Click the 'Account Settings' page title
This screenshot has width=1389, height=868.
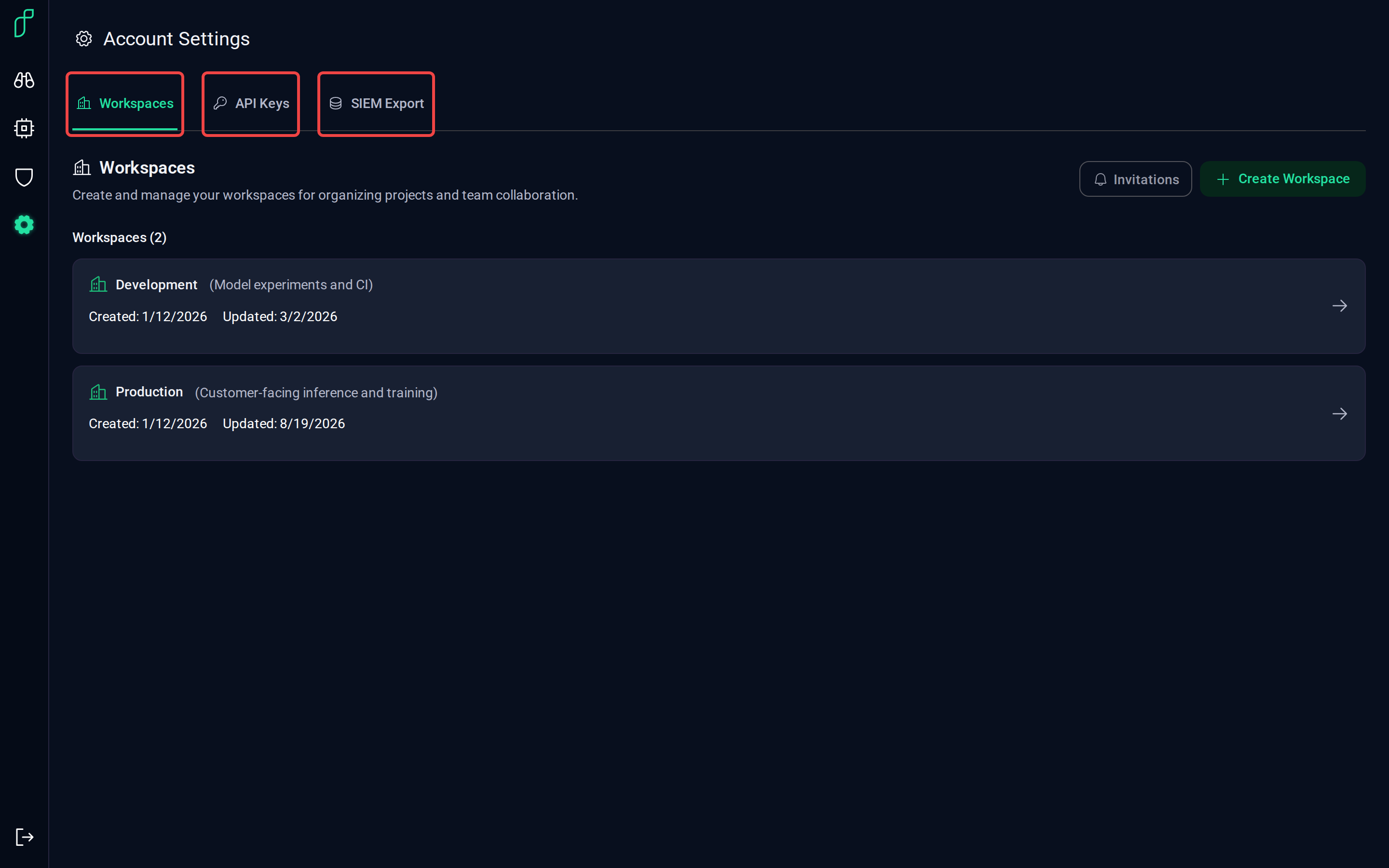[176, 39]
